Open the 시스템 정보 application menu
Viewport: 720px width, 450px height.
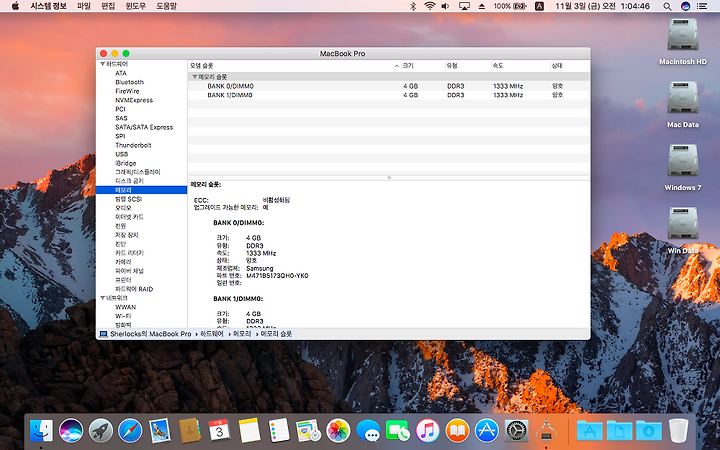(x=48, y=6)
